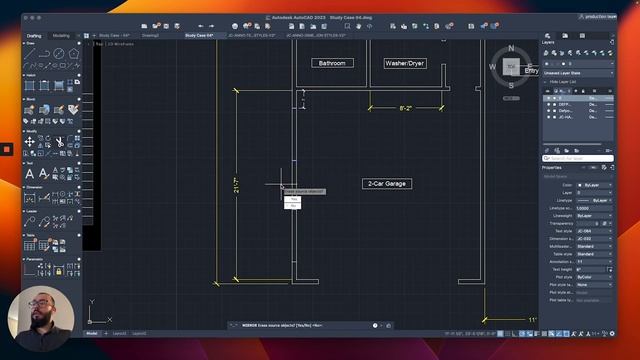Click the 2D Wireframe visual style label

click(121, 44)
